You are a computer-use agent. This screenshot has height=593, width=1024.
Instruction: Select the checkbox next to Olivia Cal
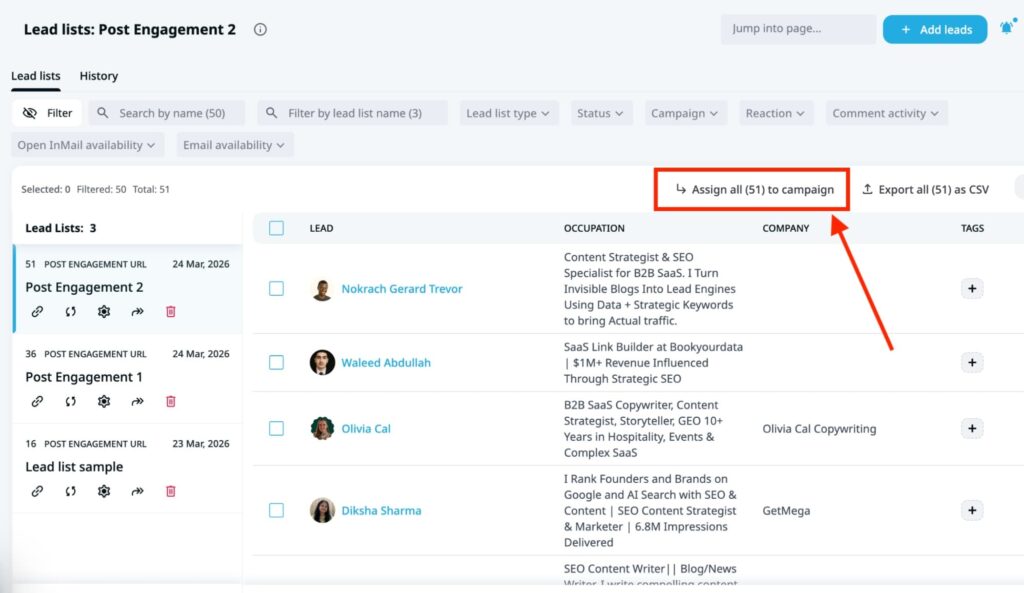[x=277, y=428]
